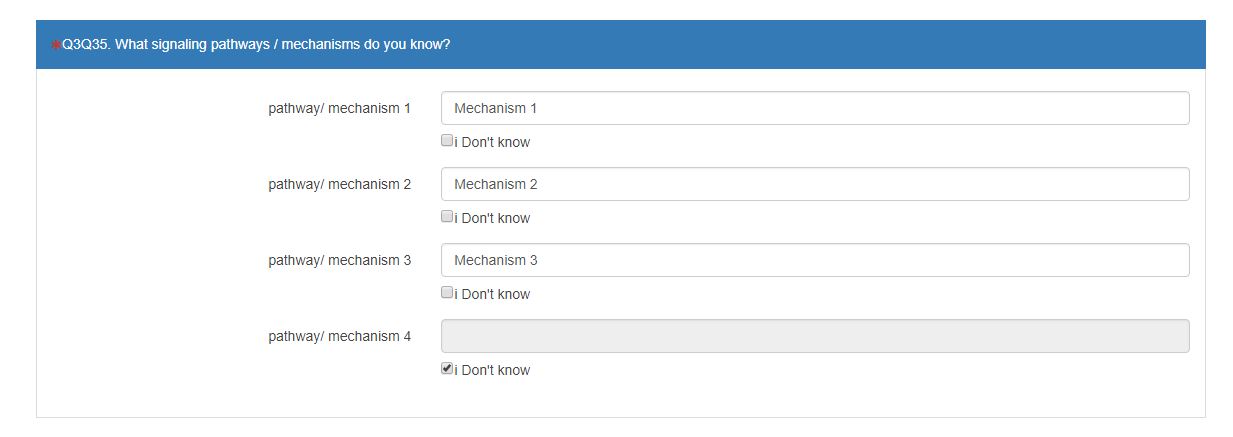Click the red required asterisk icon

56,45
